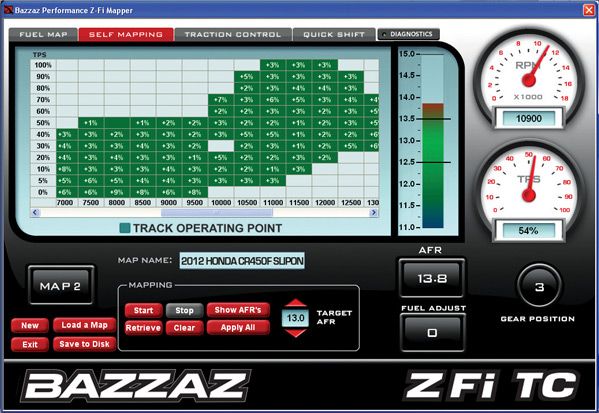Select the +7% cell at 70% TPS
This screenshot has width=599, height=413.
221,100
